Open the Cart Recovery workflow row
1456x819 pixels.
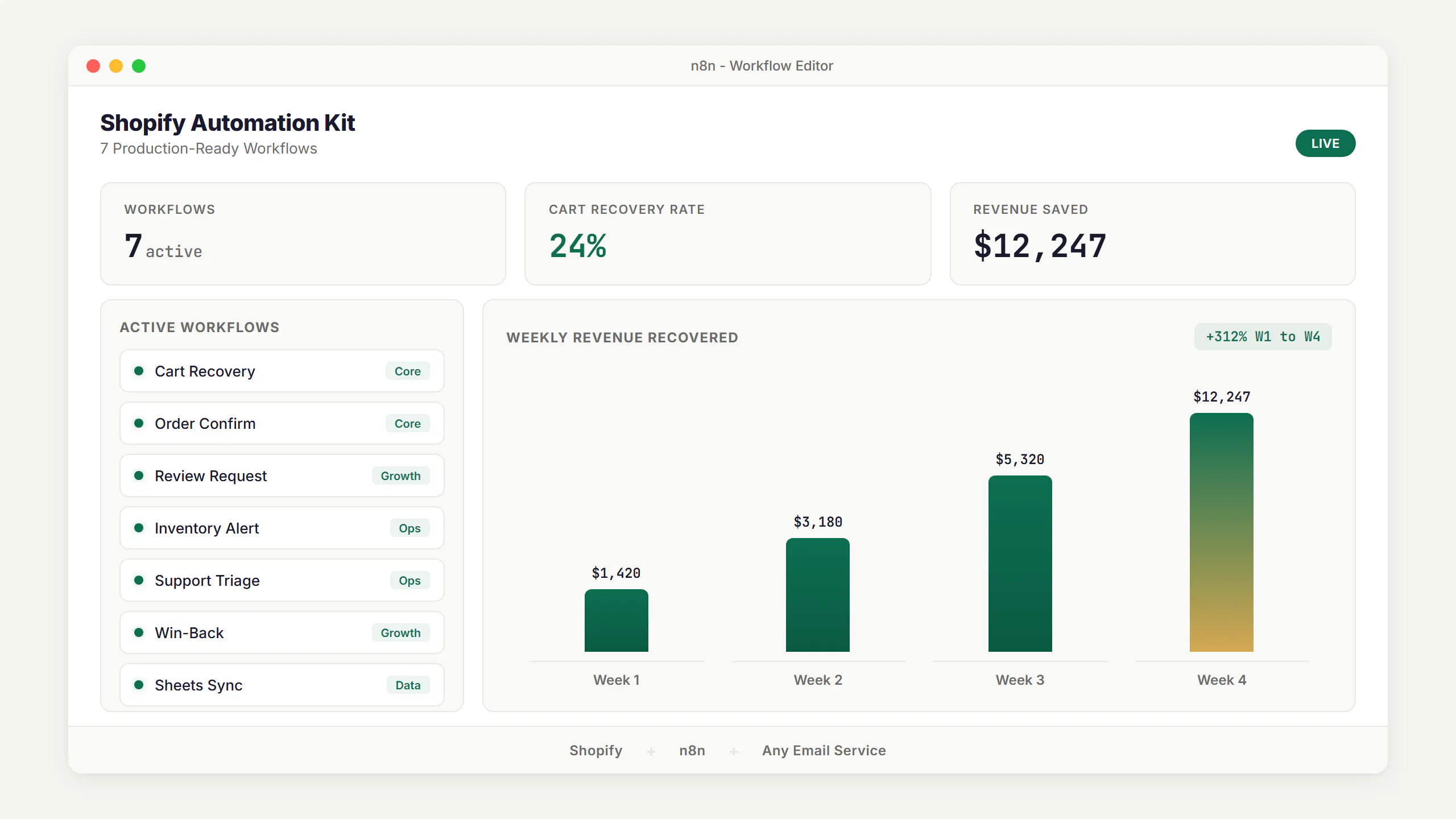(282, 371)
